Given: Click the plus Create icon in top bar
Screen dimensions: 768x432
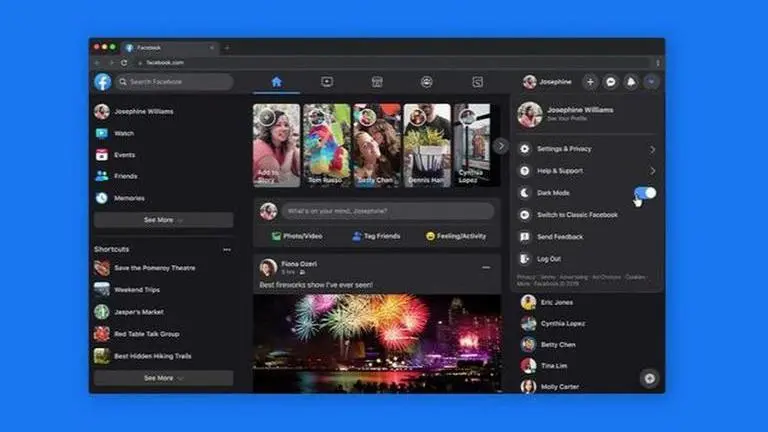Looking at the screenshot, I should tap(590, 82).
